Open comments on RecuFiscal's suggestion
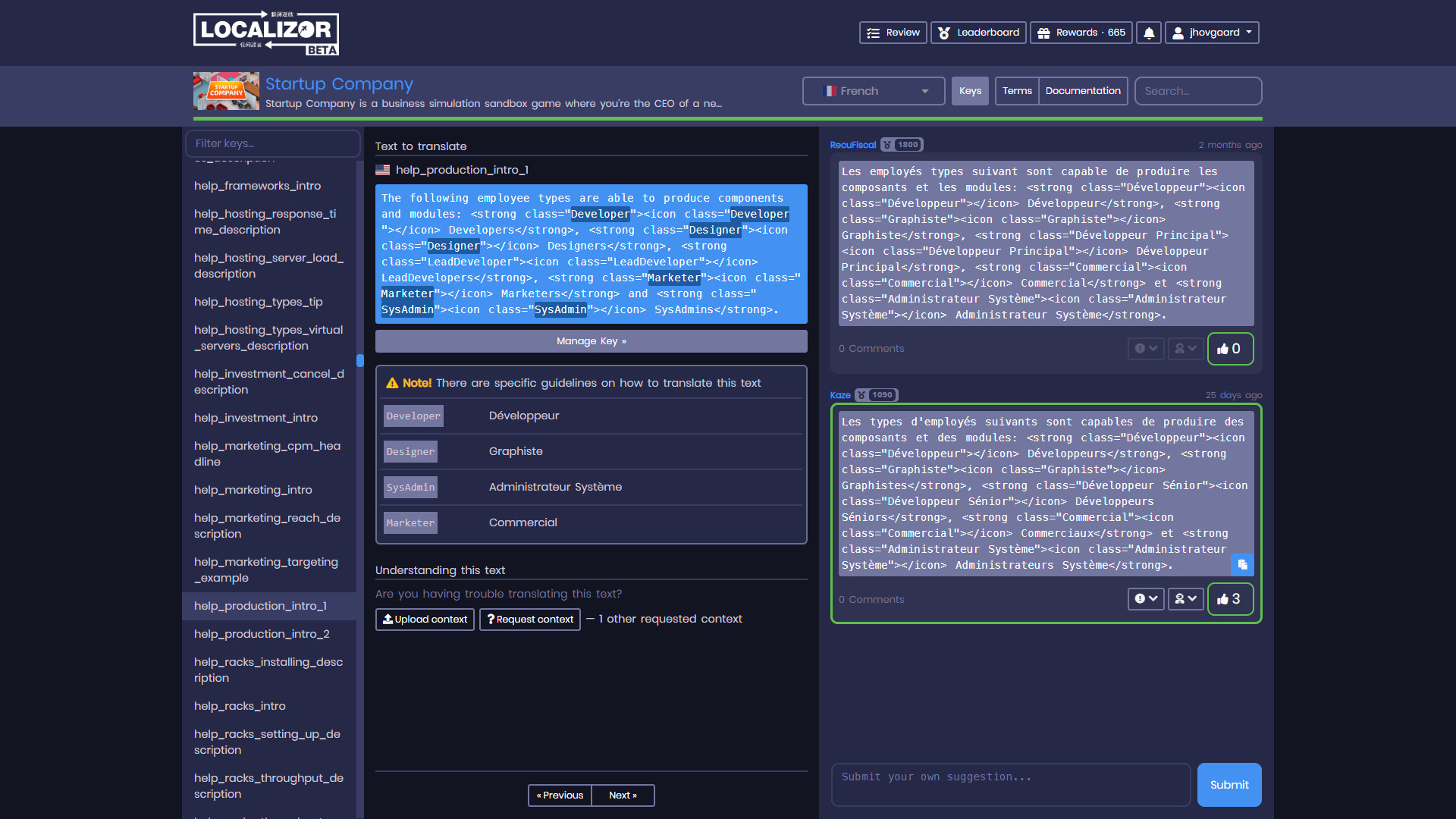 (871, 349)
